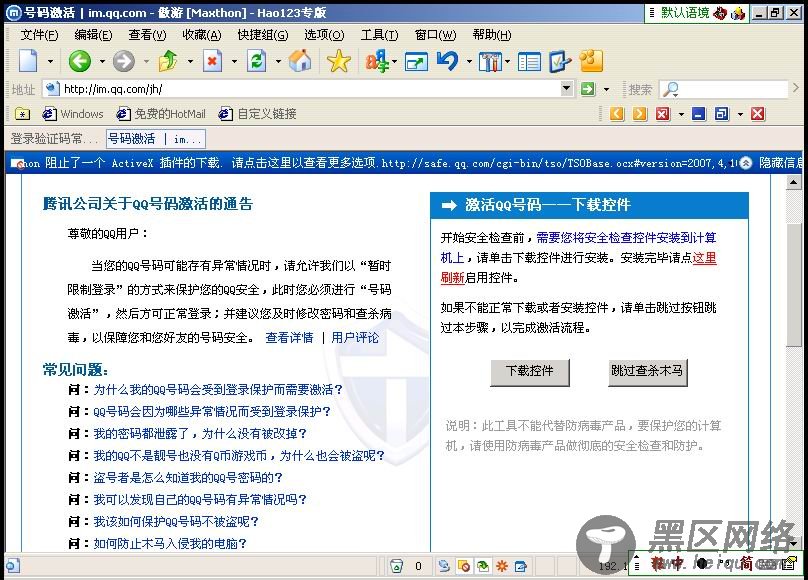Go to Home page icon
This screenshot has width=808, height=580.
300,61
